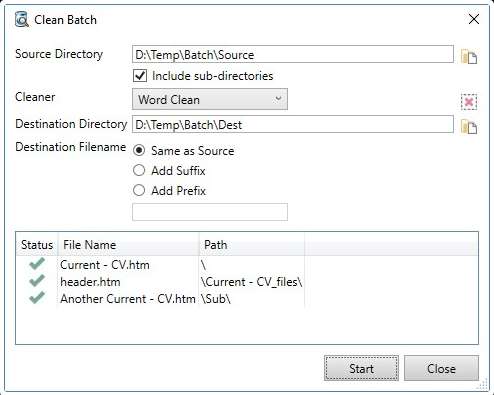Screen dimensions: 494x395
Task: Start the batch clean
Action: [361, 368]
